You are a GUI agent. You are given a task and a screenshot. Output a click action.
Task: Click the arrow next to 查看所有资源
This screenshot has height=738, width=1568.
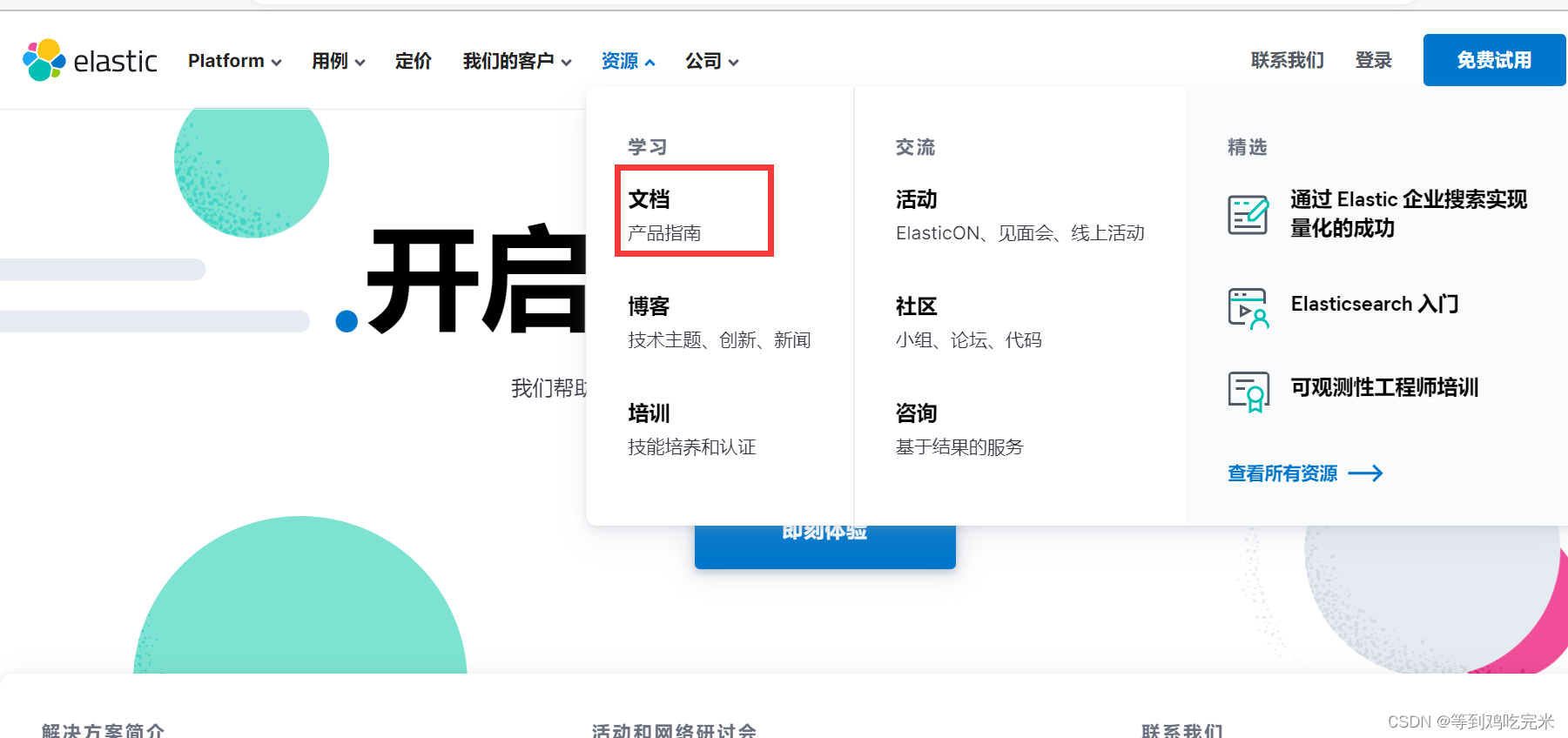coord(1365,473)
